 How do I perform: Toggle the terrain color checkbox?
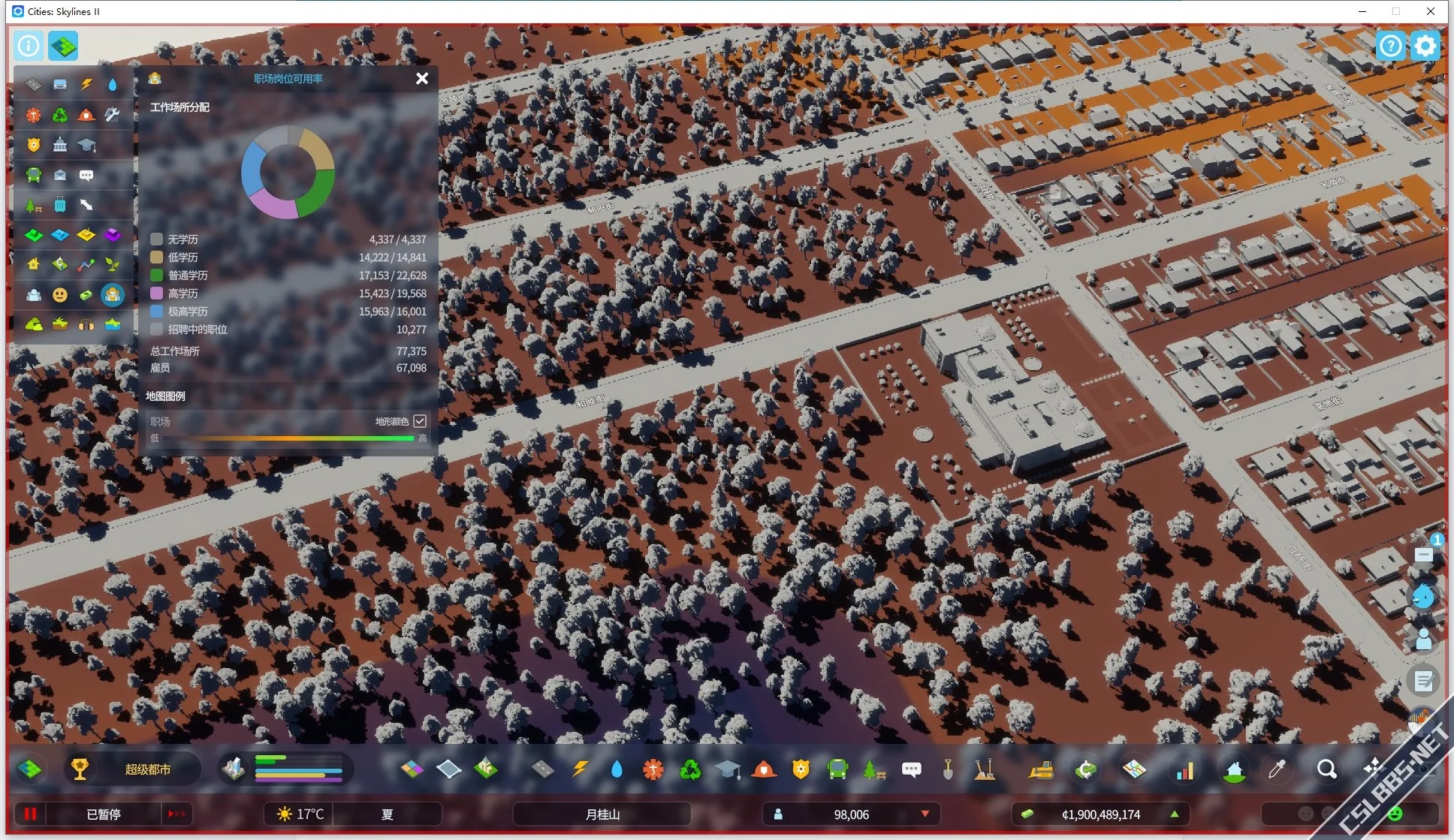pyautogui.click(x=420, y=421)
